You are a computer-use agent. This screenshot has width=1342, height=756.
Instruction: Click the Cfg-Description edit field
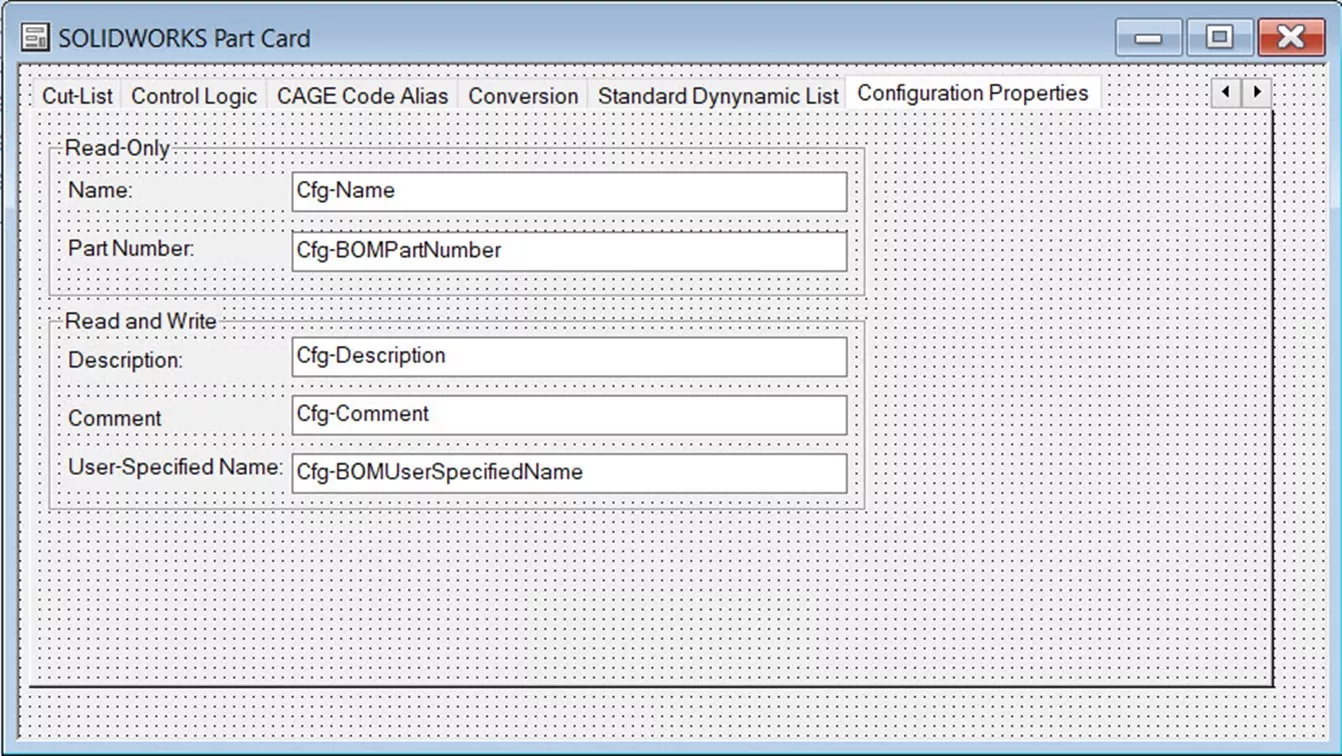pos(569,357)
